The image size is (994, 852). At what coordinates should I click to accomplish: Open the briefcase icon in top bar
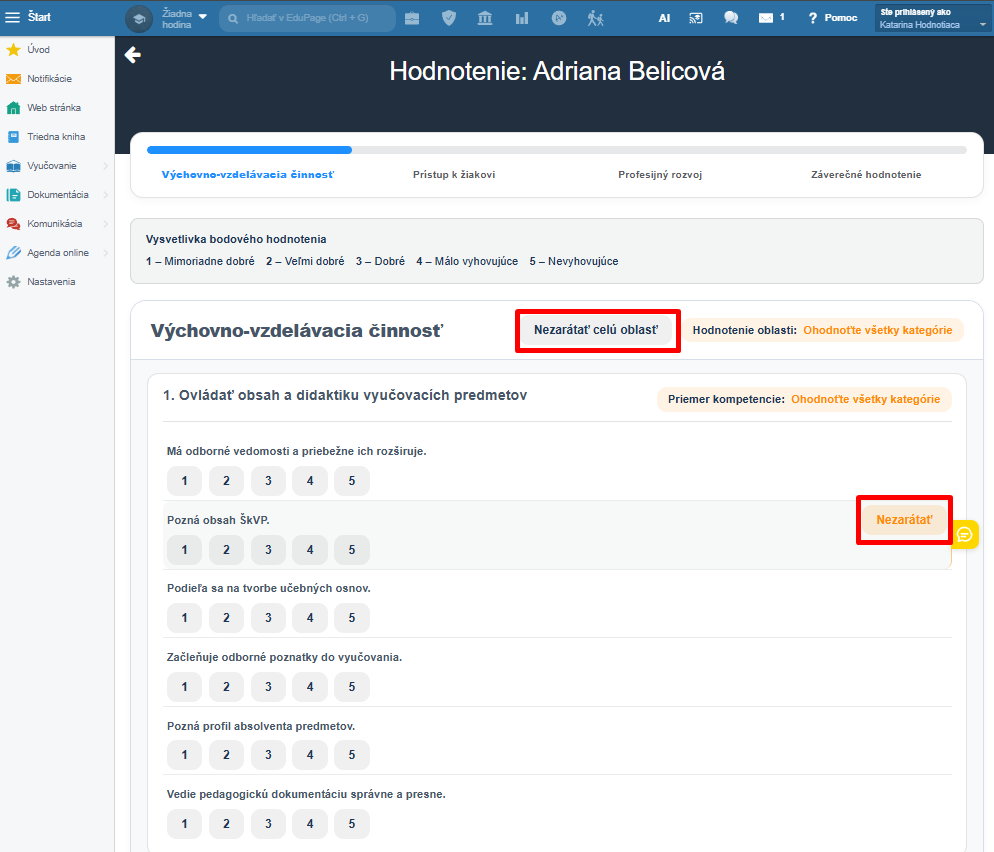[412, 18]
